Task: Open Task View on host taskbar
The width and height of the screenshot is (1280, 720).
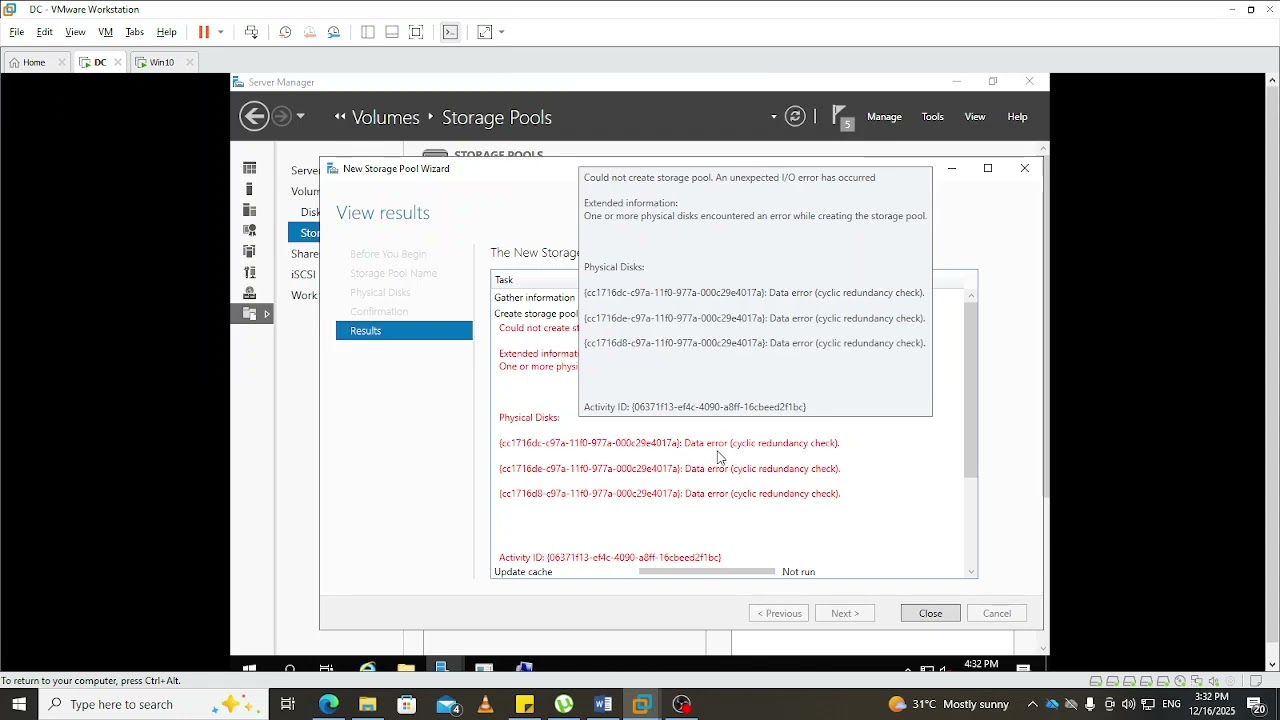Action: coord(287,704)
